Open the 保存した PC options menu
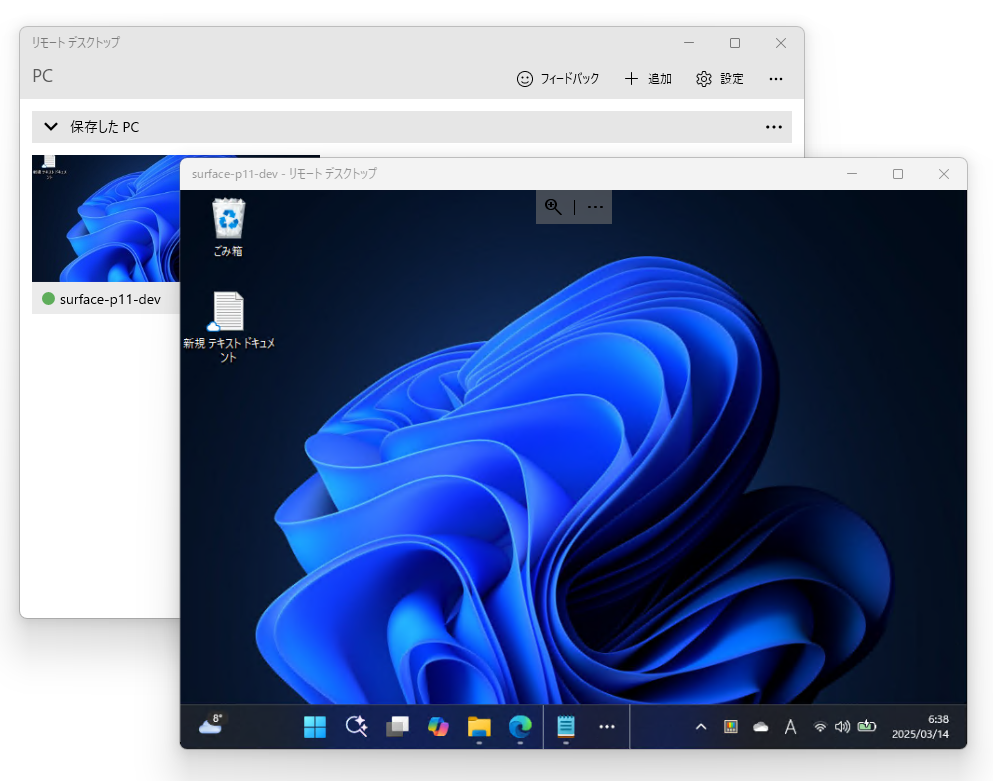The height and width of the screenshot is (781, 993). point(774,126)
